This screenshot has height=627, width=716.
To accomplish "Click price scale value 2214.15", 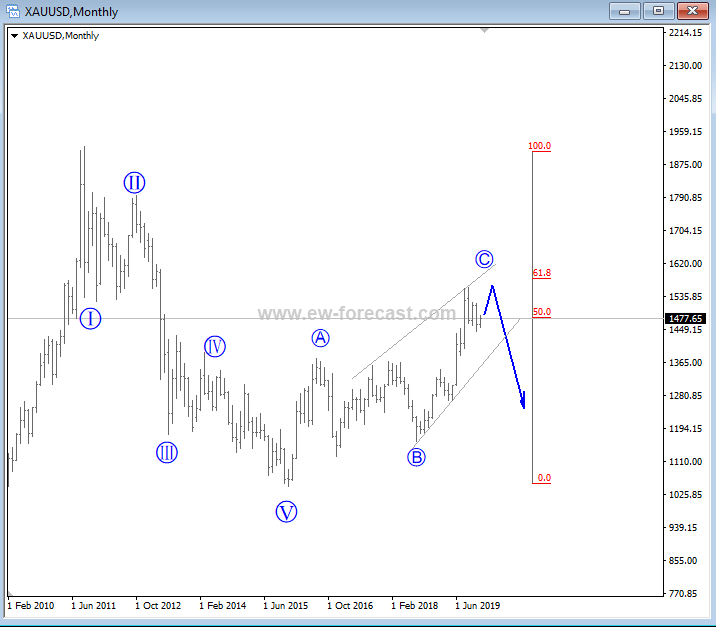I will coord(685,32).
